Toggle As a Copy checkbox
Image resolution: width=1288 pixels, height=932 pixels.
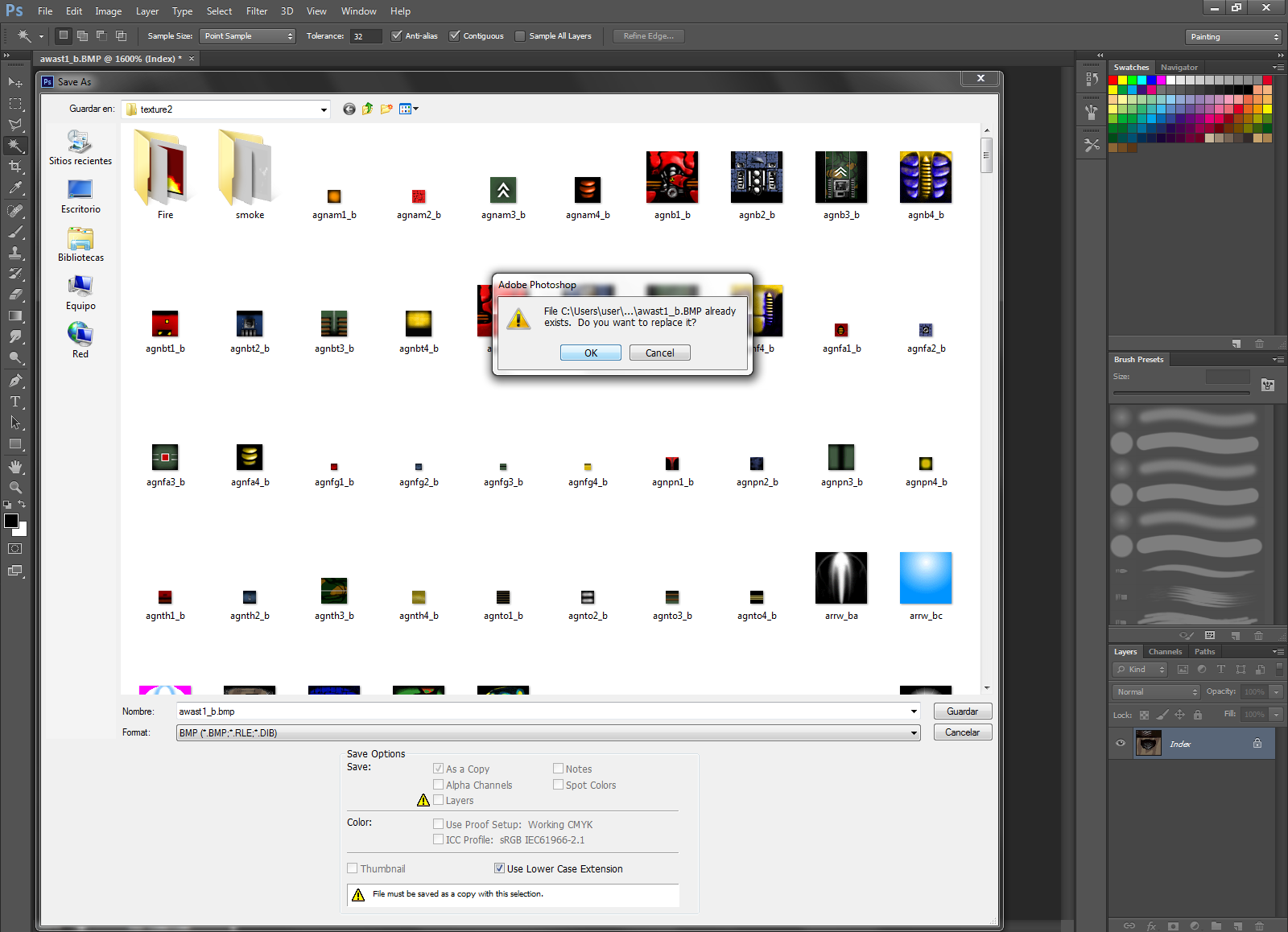(x=438, y=769)
